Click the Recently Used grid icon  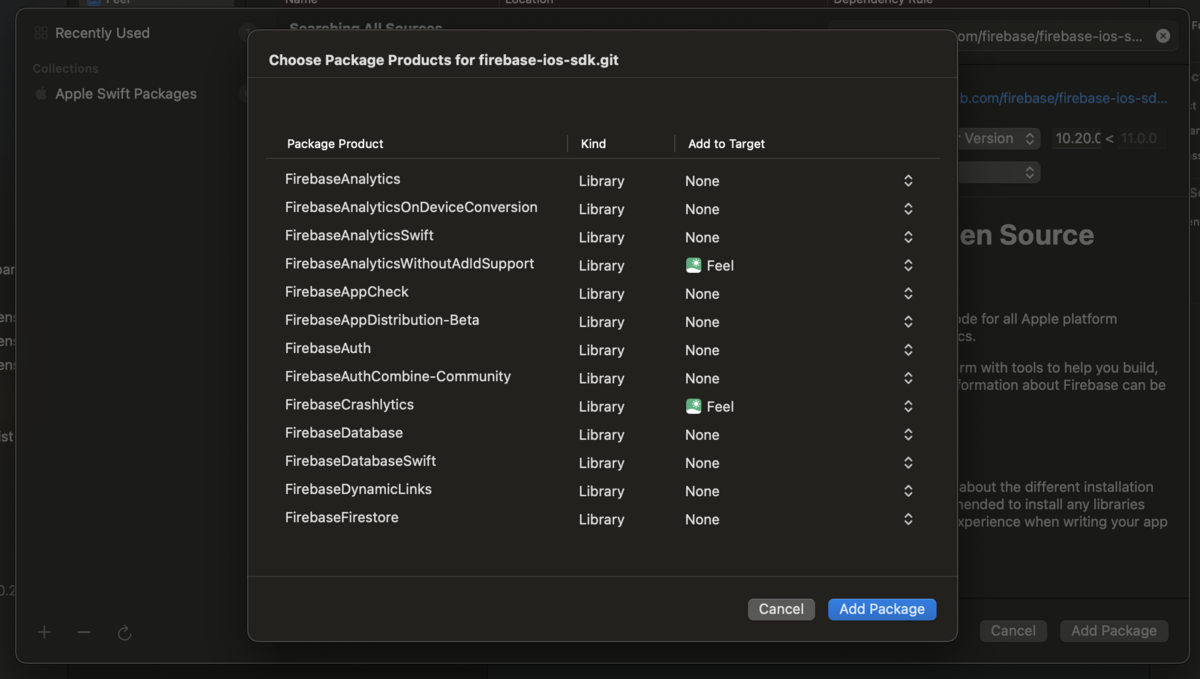[x=41, y=33]
